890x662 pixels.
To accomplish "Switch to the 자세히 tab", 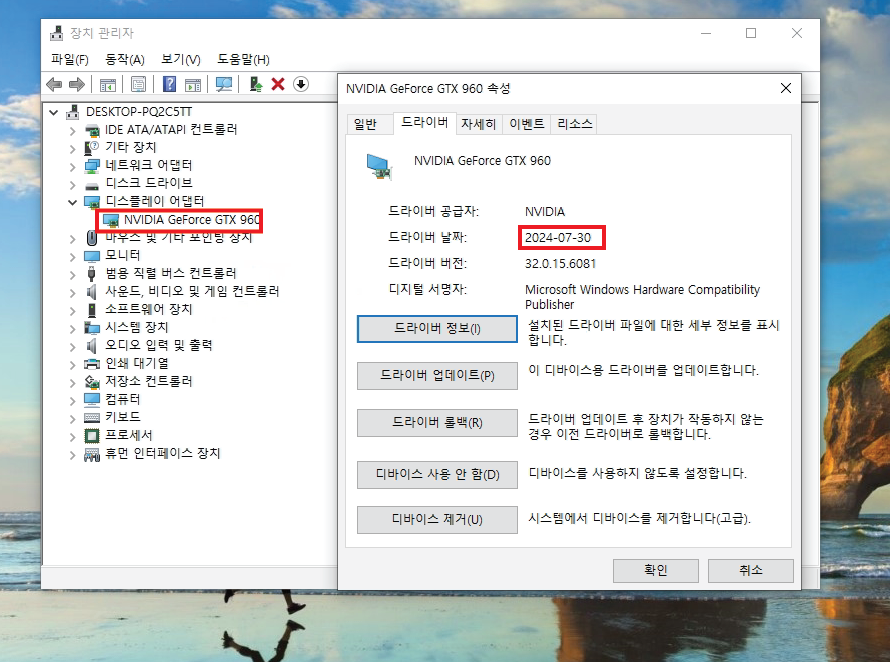I will click(x=478, y=124).
